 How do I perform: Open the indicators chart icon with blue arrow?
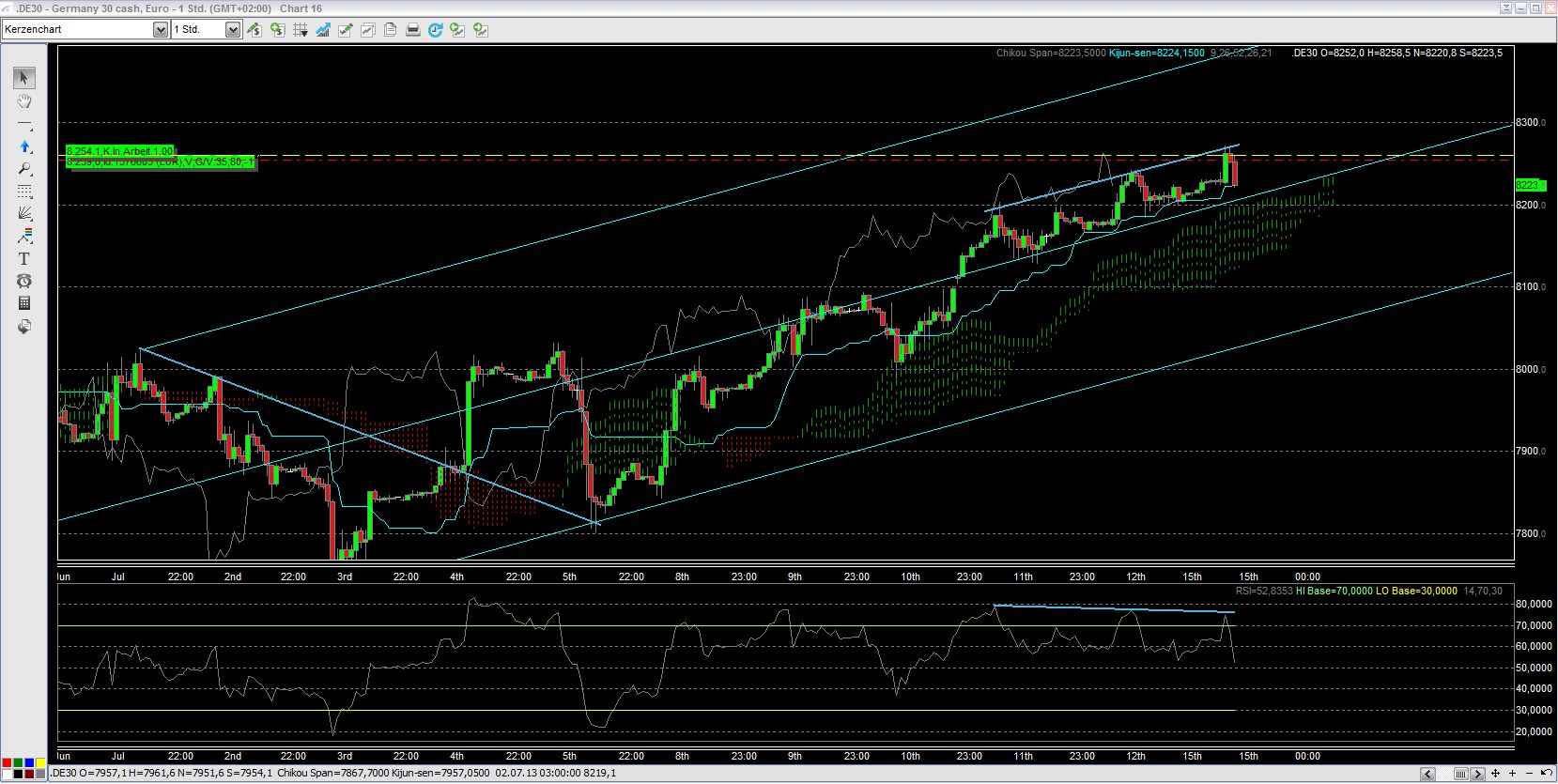click(322, 30)
